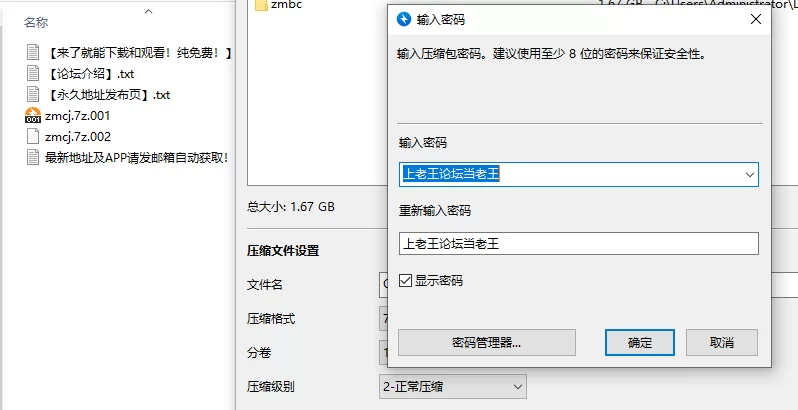Image resolution: width=798 pixels, height=410 pixels.
Task: Select the 【论坛介绍】.txt document icon
Action: [x=33, y=74]
